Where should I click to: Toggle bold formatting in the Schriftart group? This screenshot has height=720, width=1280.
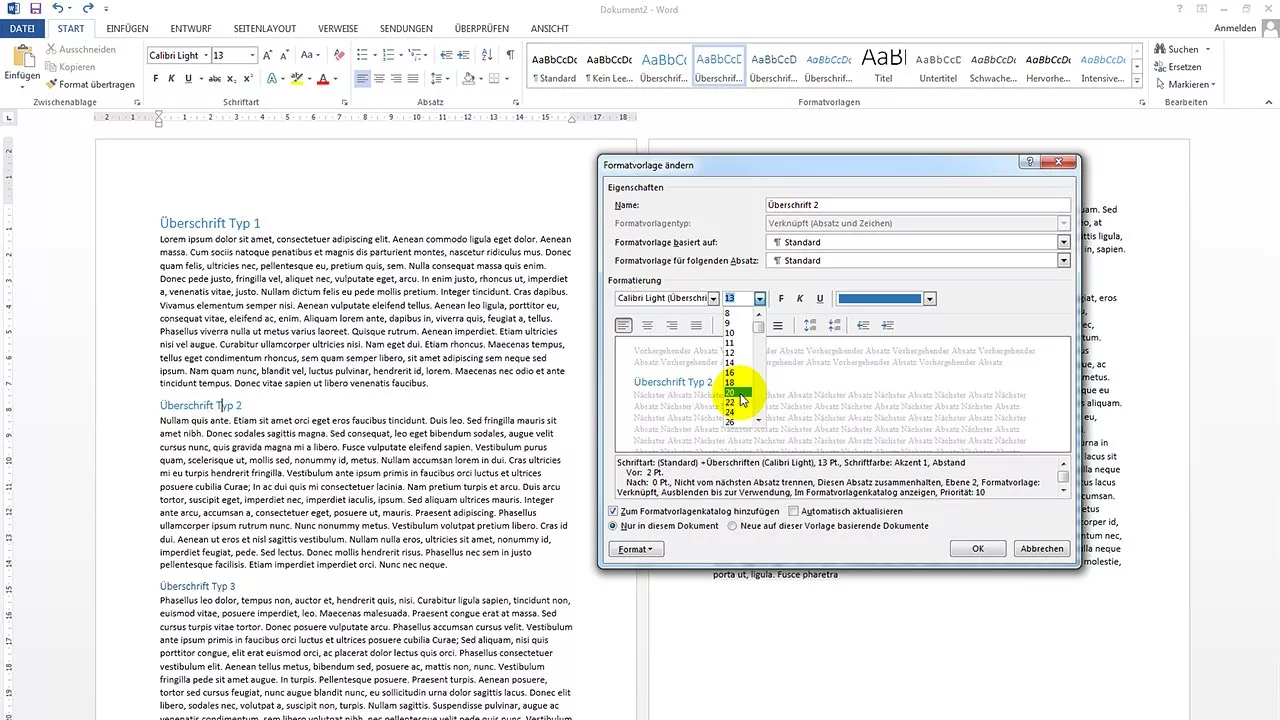[x=156, y=78]
